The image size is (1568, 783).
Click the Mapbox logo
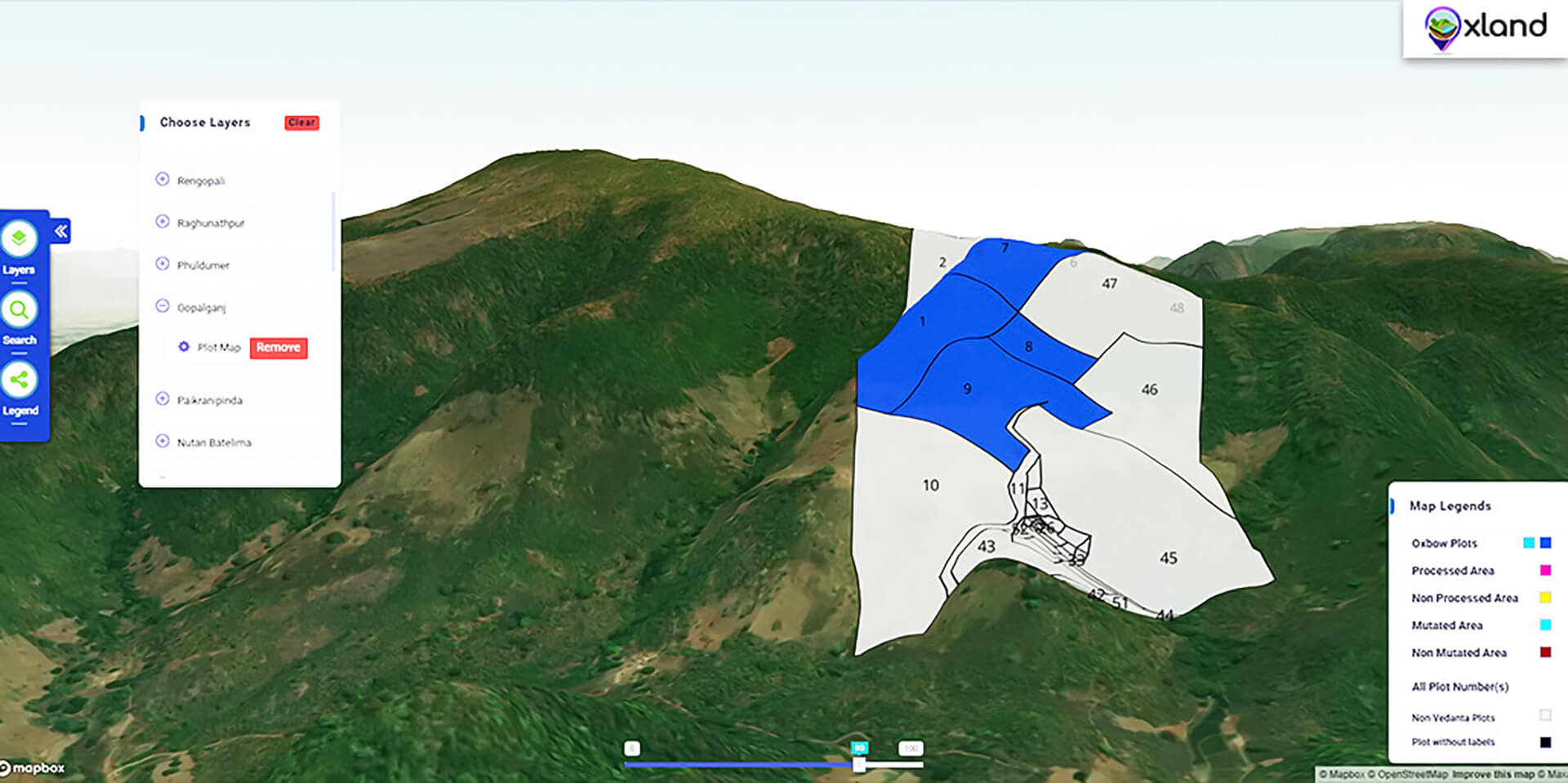(33, 768)
